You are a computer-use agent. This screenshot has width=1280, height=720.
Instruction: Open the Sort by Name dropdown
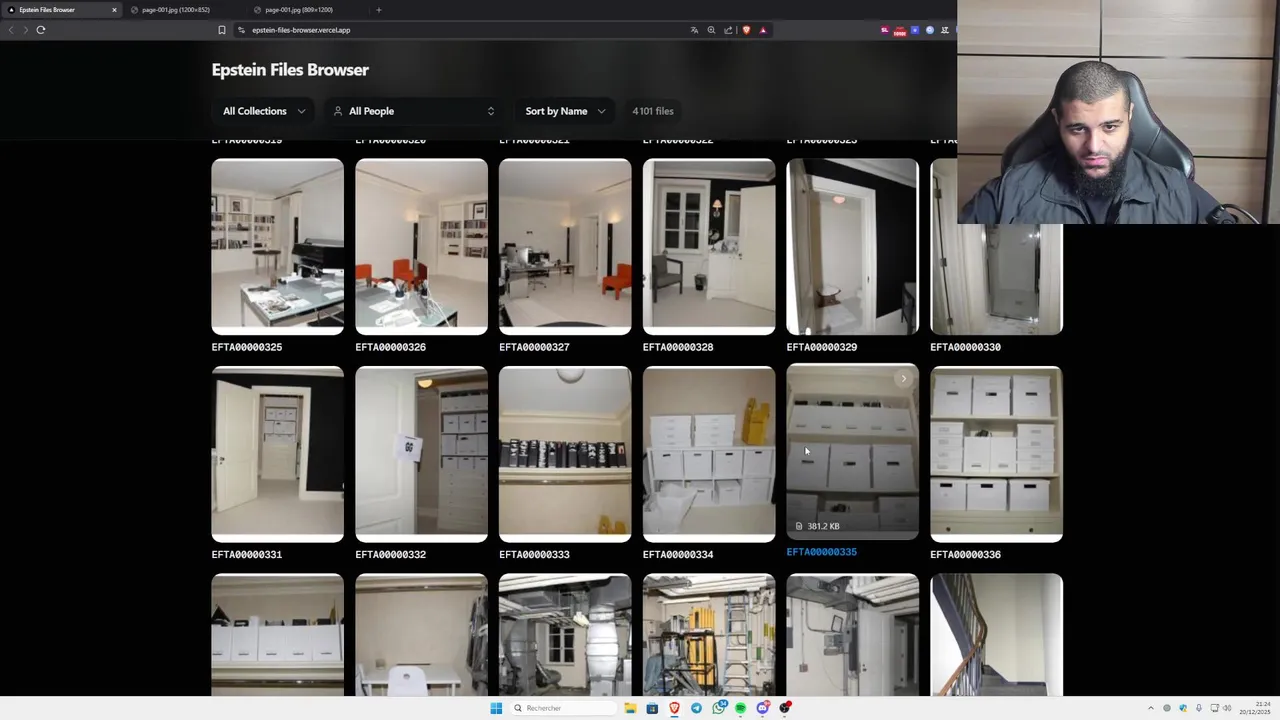565,111
